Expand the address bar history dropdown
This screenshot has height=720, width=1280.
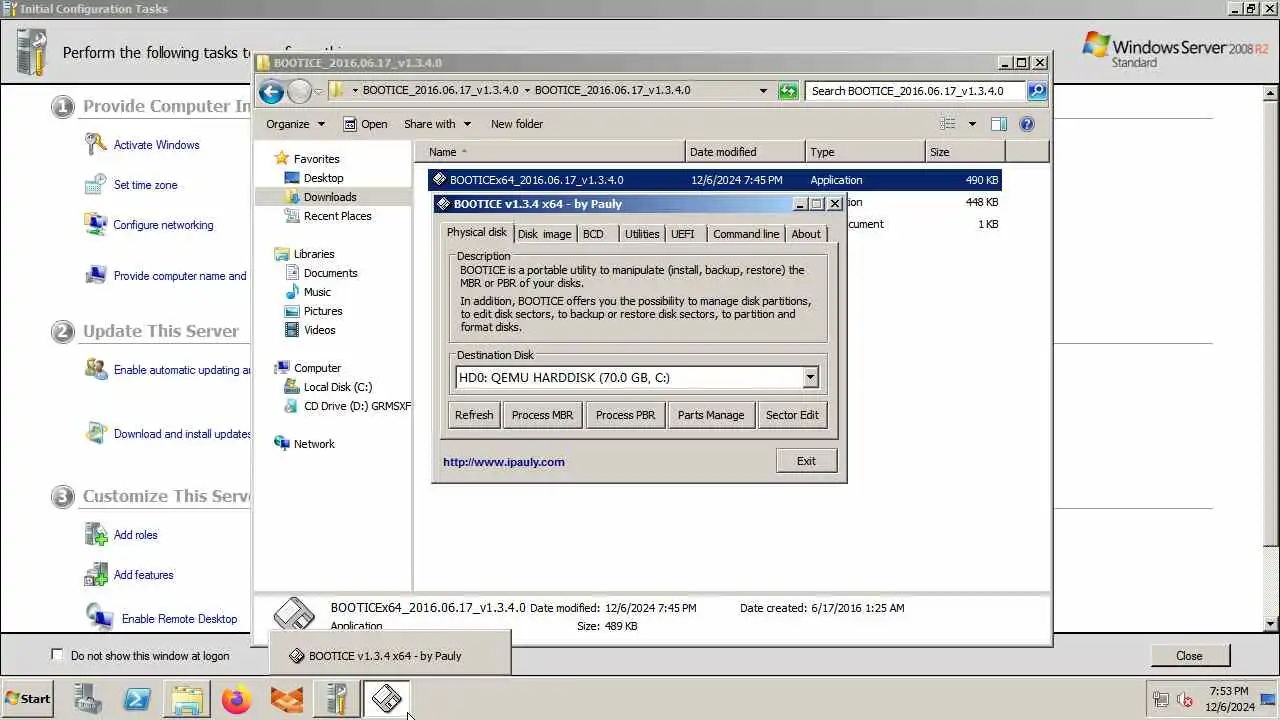coord(763,91)
